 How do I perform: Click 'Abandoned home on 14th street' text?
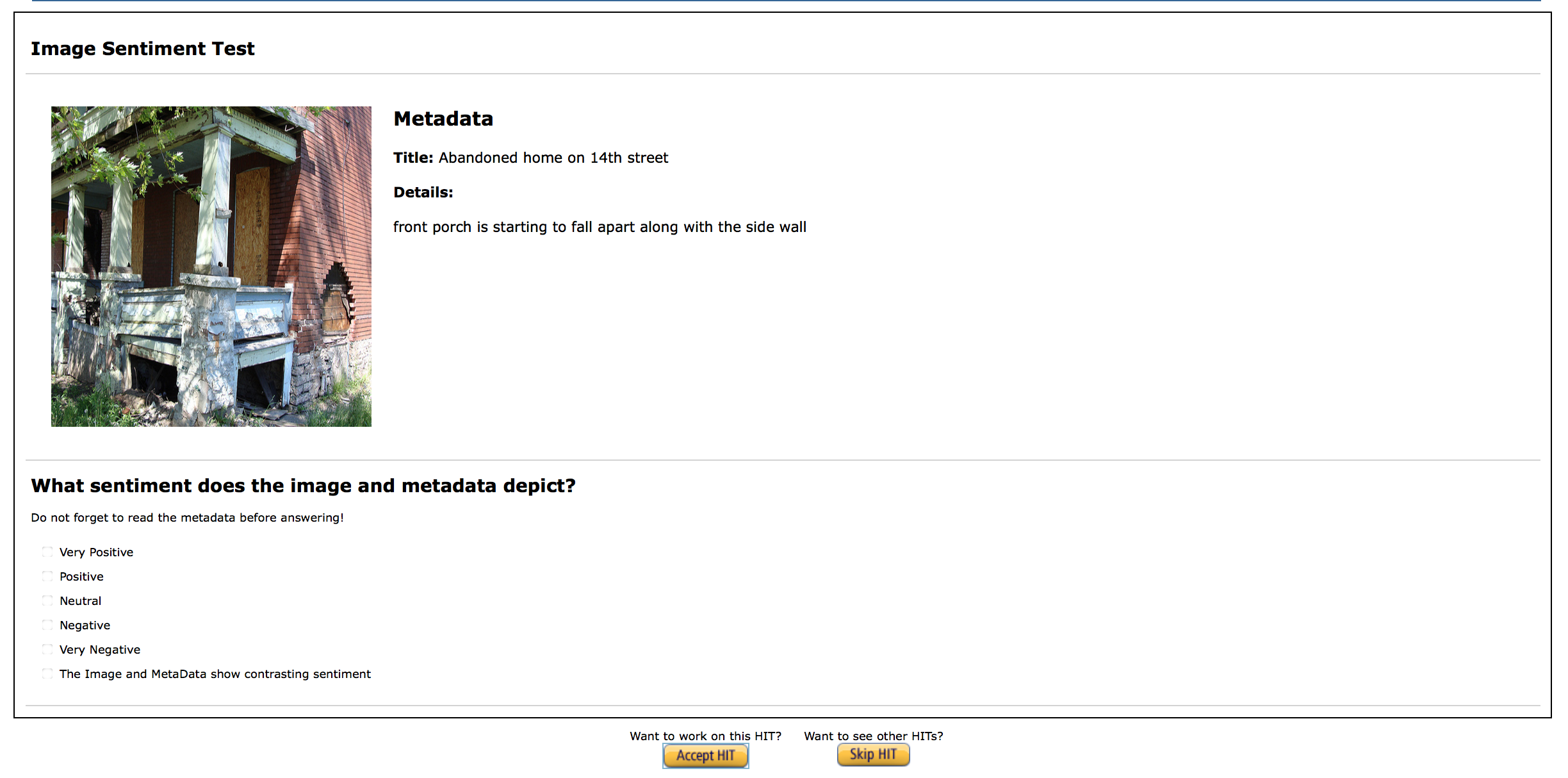[553, 158]
